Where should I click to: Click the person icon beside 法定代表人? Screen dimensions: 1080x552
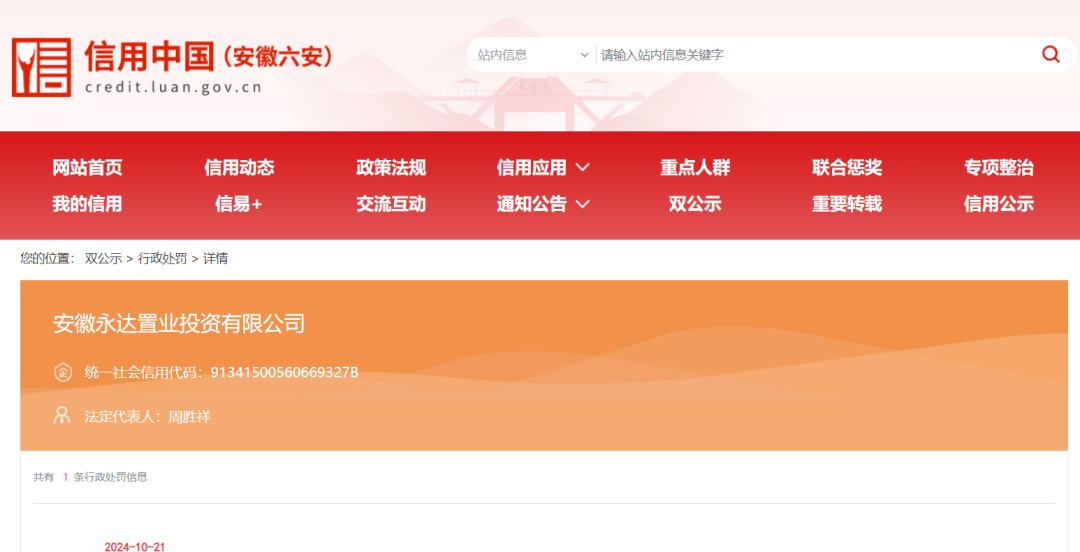[x=62, y=415]
